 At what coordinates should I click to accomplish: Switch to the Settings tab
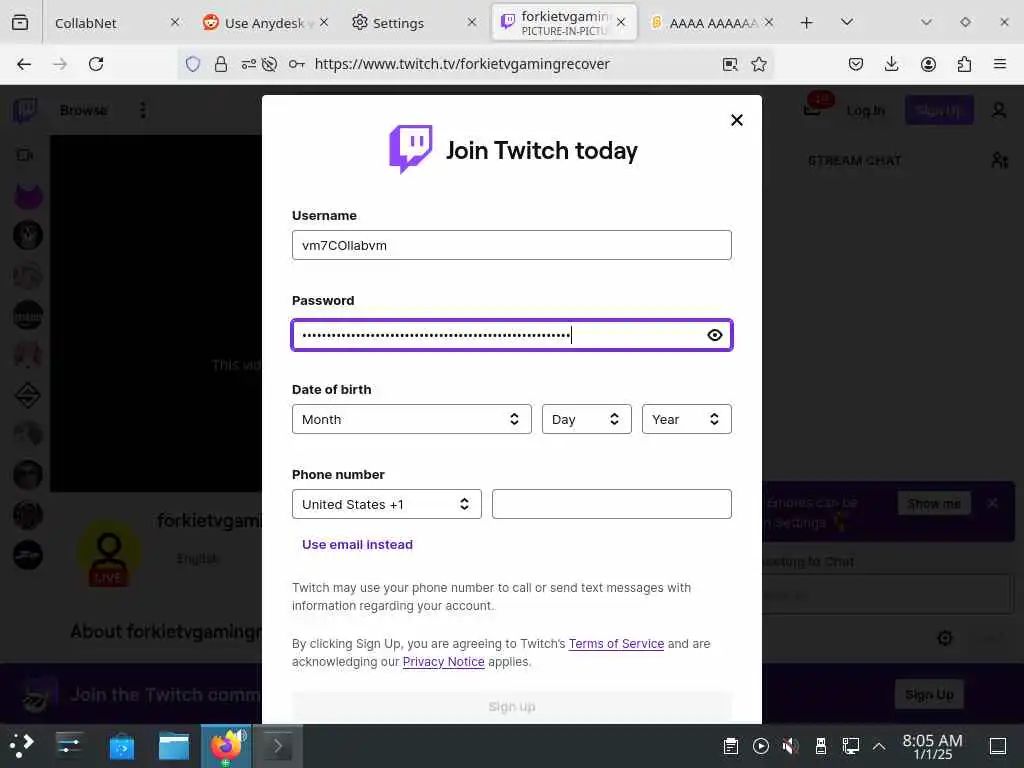[398, 23]
